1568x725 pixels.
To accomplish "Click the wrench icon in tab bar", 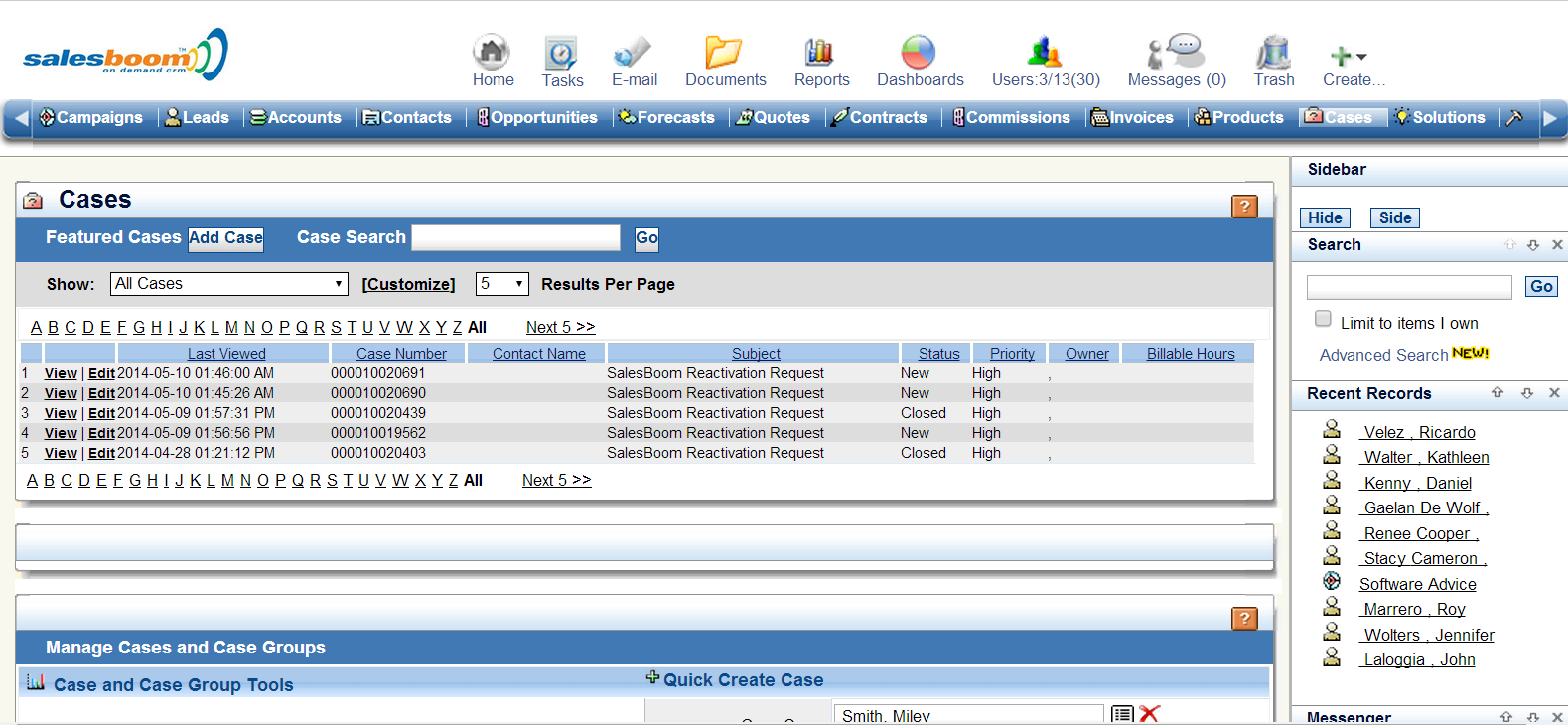I will tap(1514, 117).
